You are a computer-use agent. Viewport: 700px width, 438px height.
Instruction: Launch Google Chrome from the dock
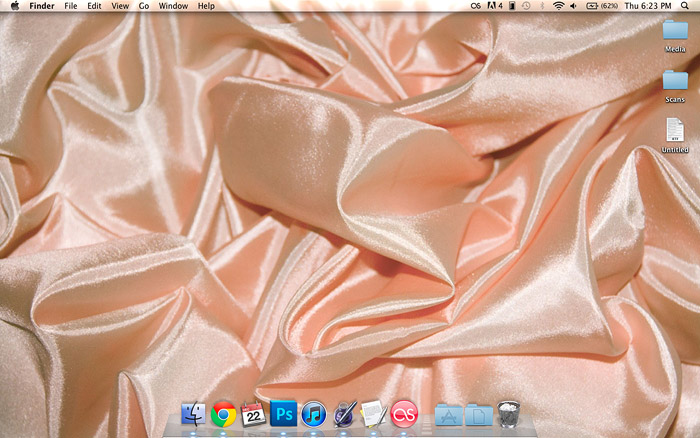224,413
